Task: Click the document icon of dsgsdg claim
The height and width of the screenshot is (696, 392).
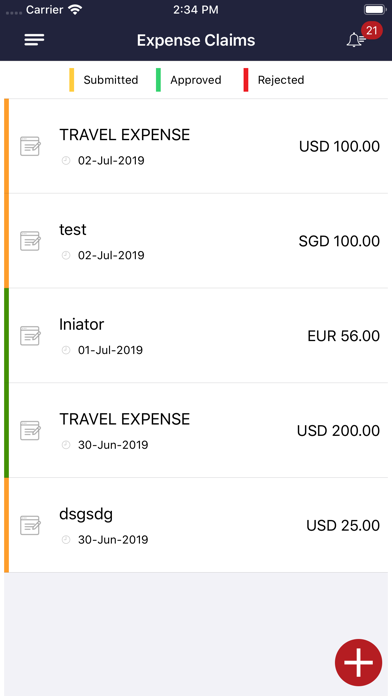Action: pos(31,525)
